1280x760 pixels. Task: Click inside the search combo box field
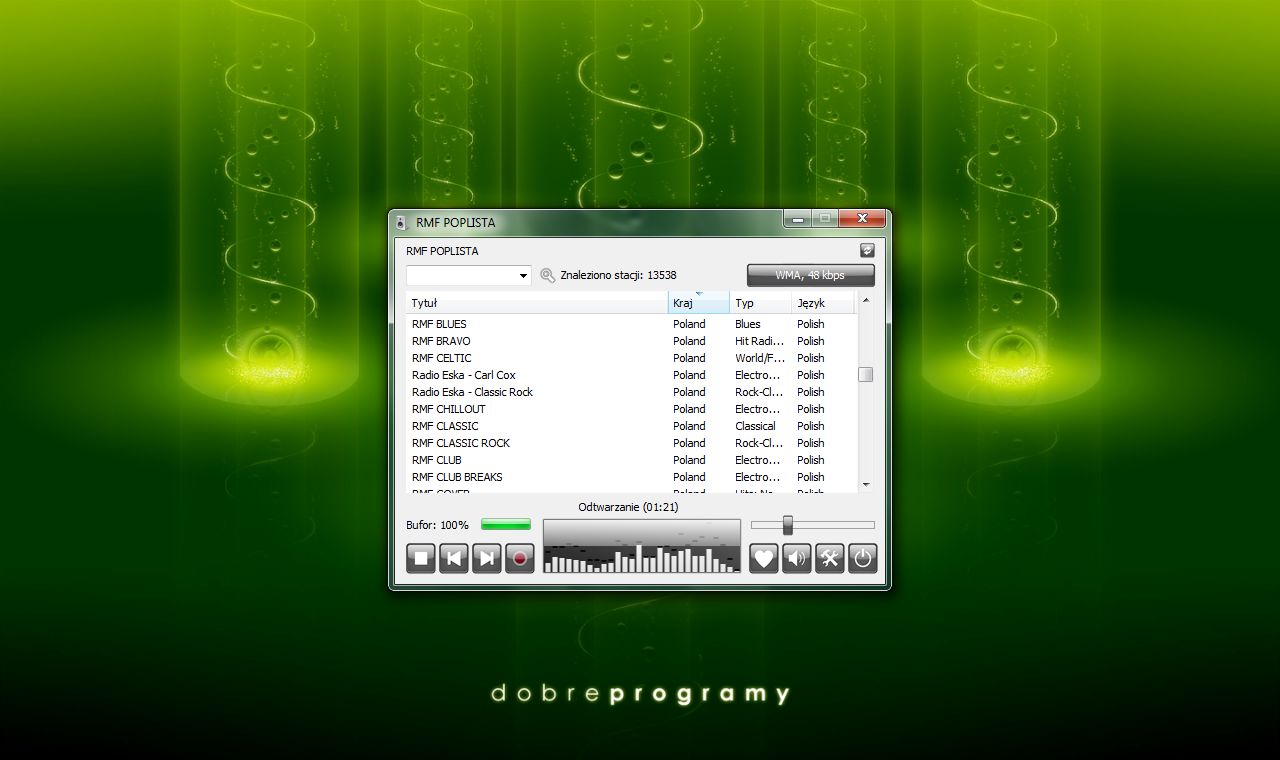(461, 276)
